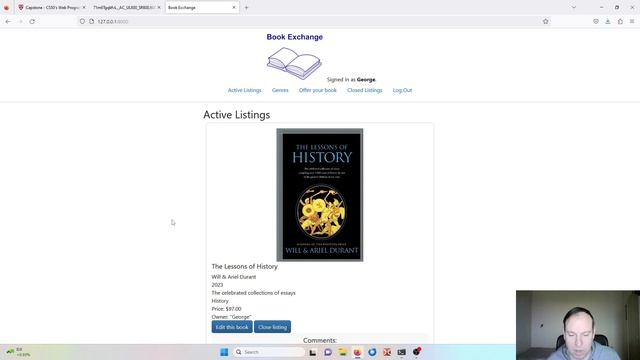
Task: Open File Explorer from the taskbar
Action: 342,352
